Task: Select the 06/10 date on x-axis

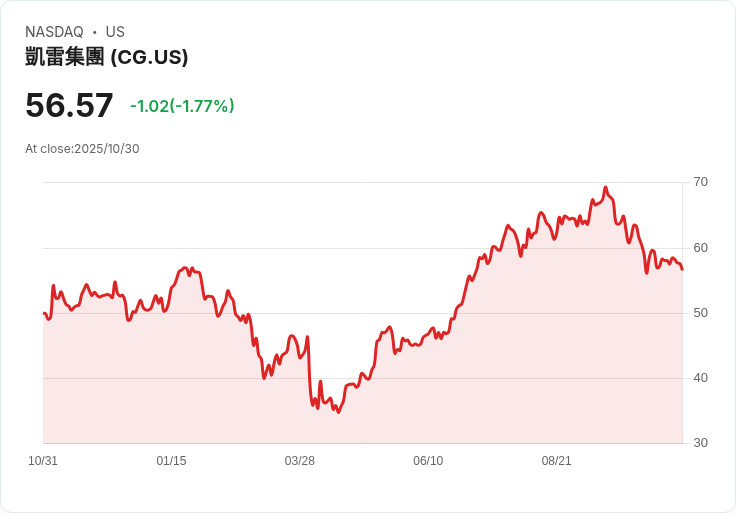Action: coord(428,461)
